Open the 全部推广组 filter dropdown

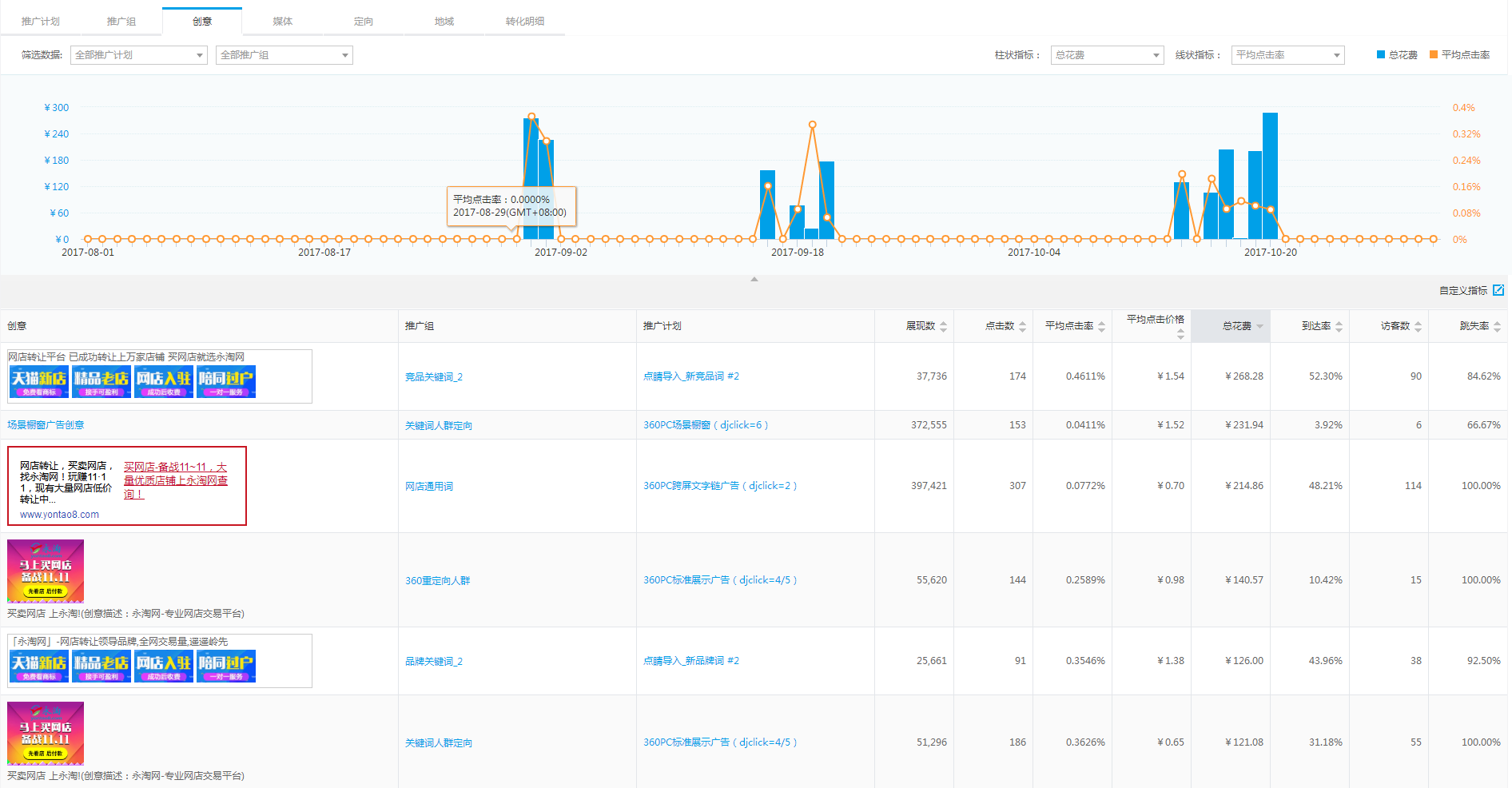pos(284,55)
